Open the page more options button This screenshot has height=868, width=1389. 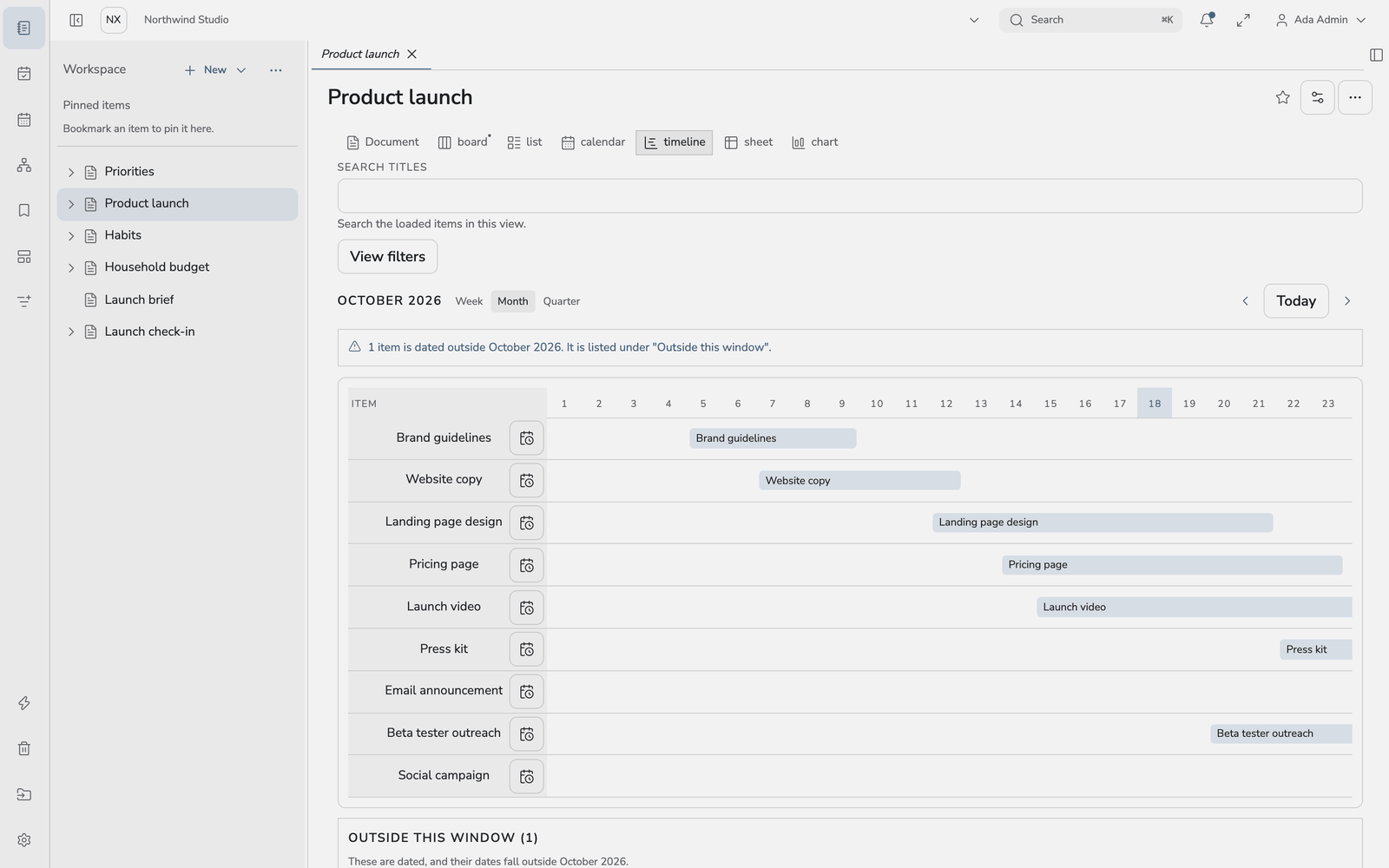pyautogui.click(x=1354, y=97)
